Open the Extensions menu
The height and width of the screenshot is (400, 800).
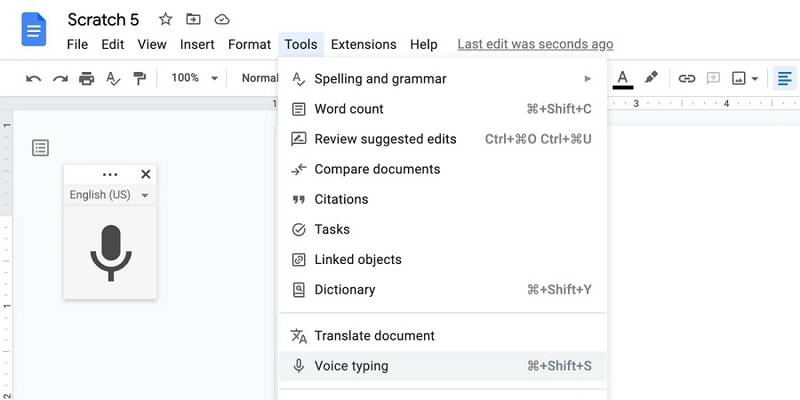pyautogui.click(x=363, y=44)
